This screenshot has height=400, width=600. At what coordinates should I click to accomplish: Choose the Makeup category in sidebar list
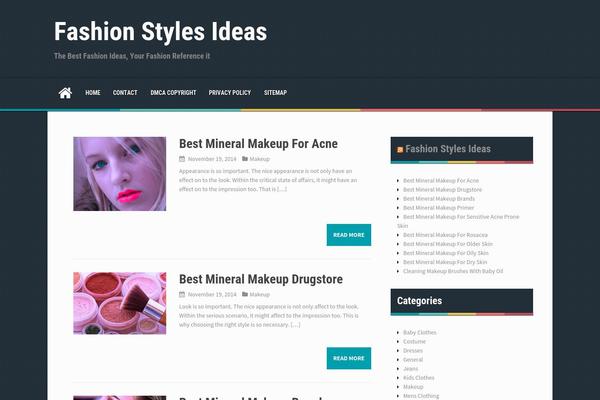point(413,387)
